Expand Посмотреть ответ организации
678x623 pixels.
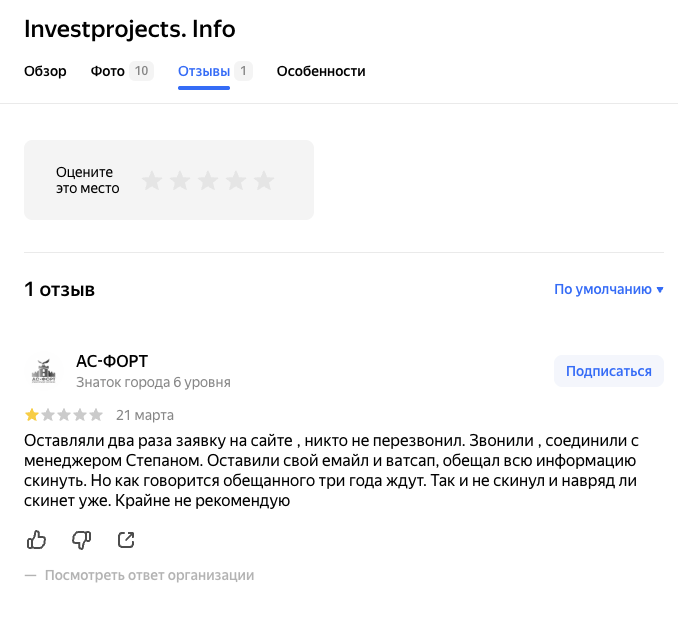coord(149,575)
